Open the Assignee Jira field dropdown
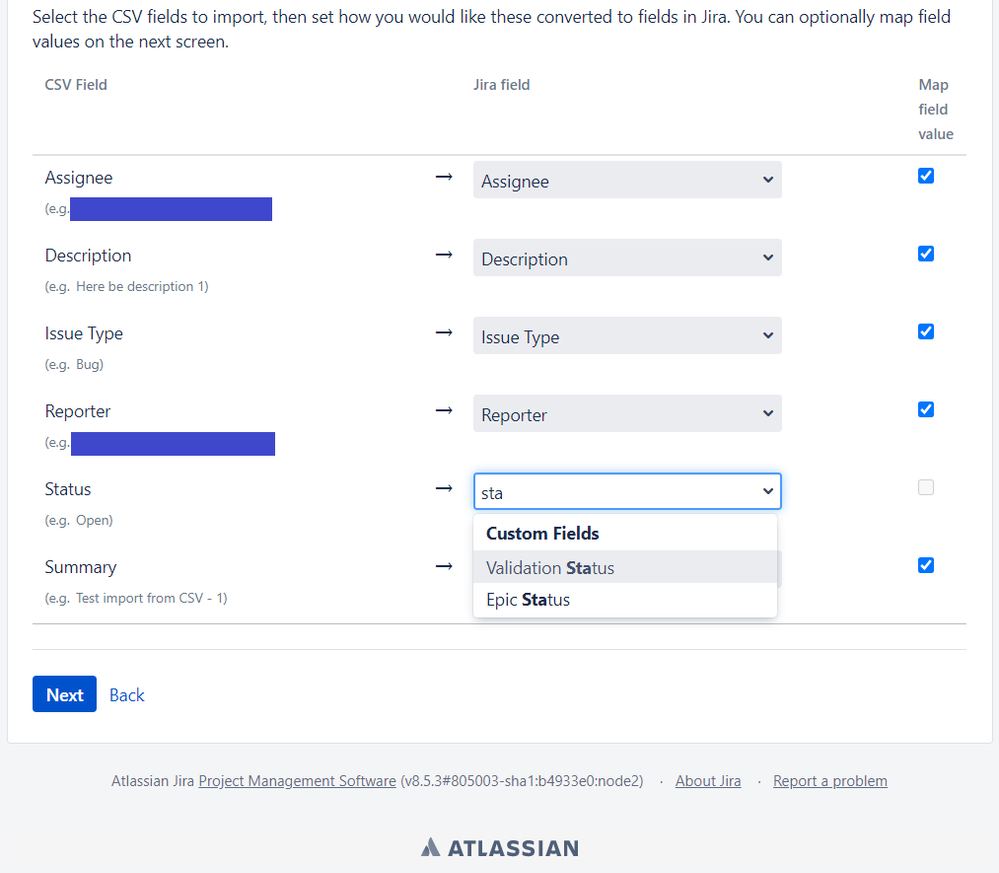Screen dimensions: 999x873 click(x=627, y=180)
